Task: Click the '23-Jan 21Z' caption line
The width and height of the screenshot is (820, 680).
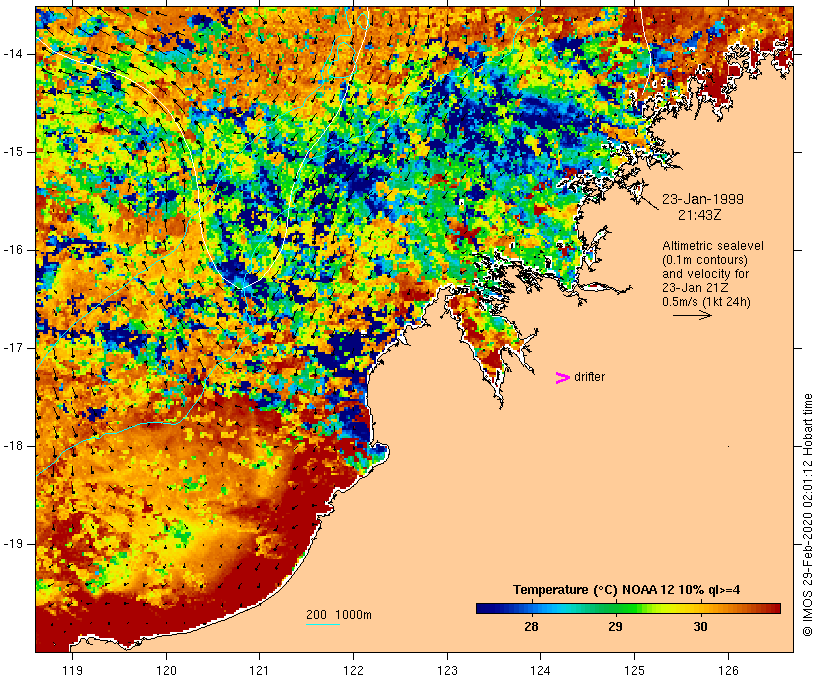Action: (696, 288)
